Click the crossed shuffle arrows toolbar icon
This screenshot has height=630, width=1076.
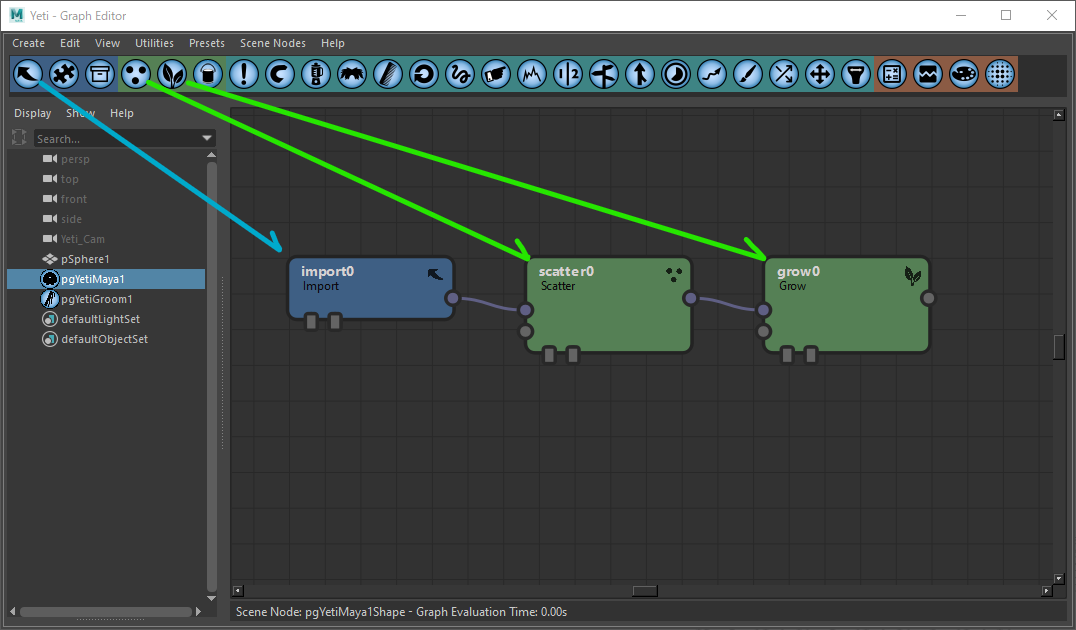pos(784,74)
